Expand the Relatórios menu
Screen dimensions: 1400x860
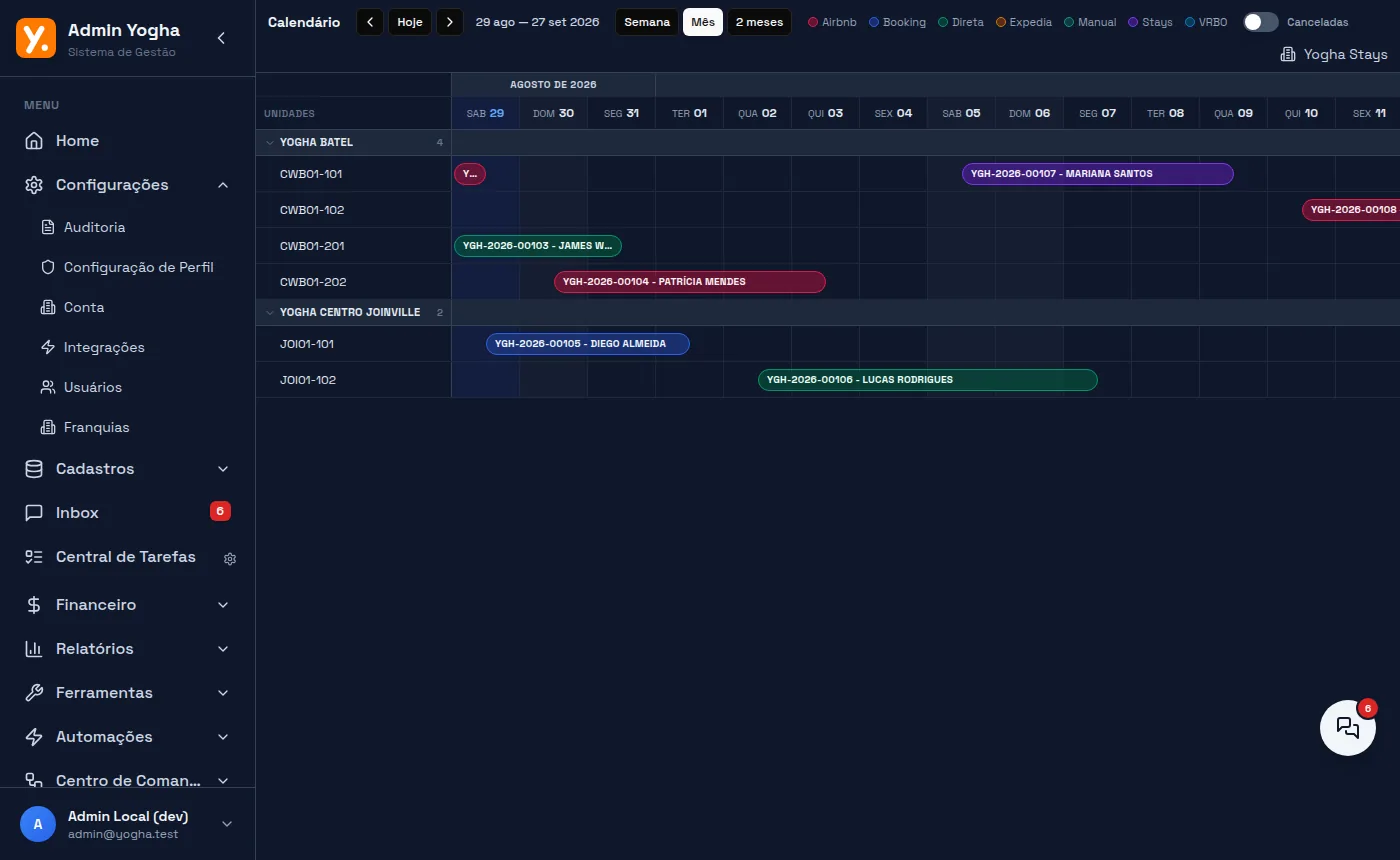(x=223, y=649)
